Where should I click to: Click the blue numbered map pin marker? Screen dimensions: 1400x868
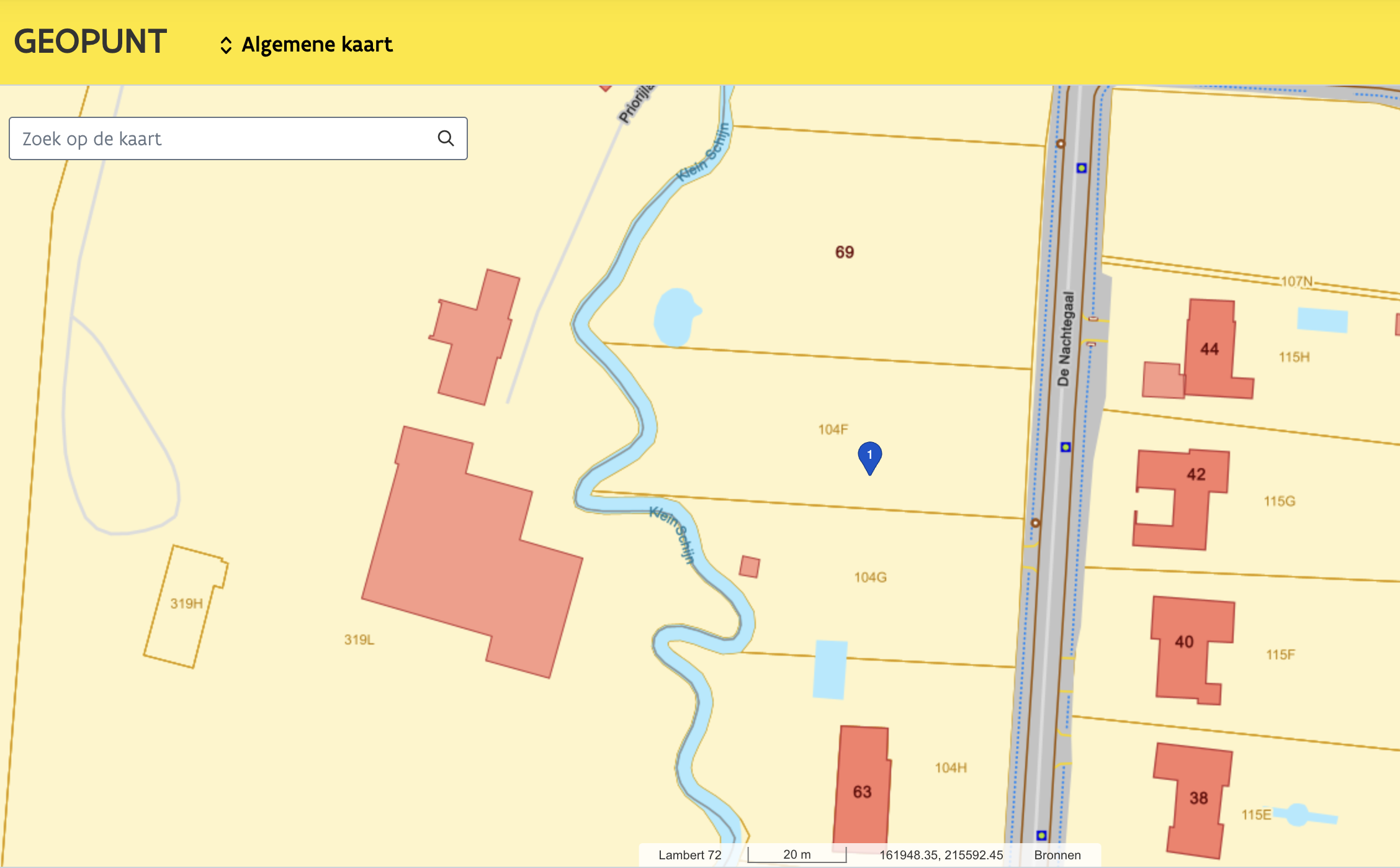click(x=869, y=456)
